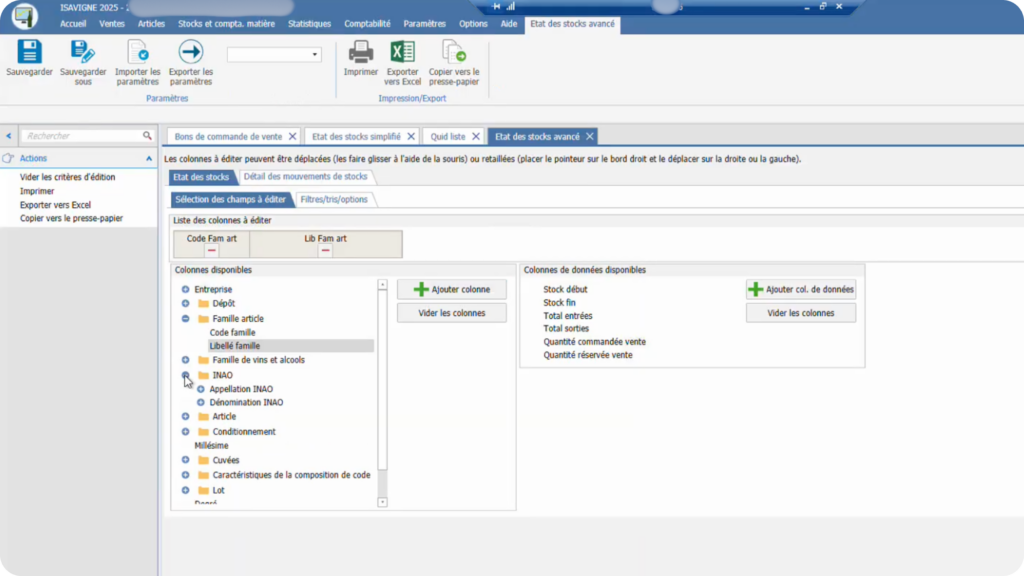Viewport: 1024px width, 576px height.
Task: Click the Exporter vers Excel icon
Action: (x=402, y=53)
